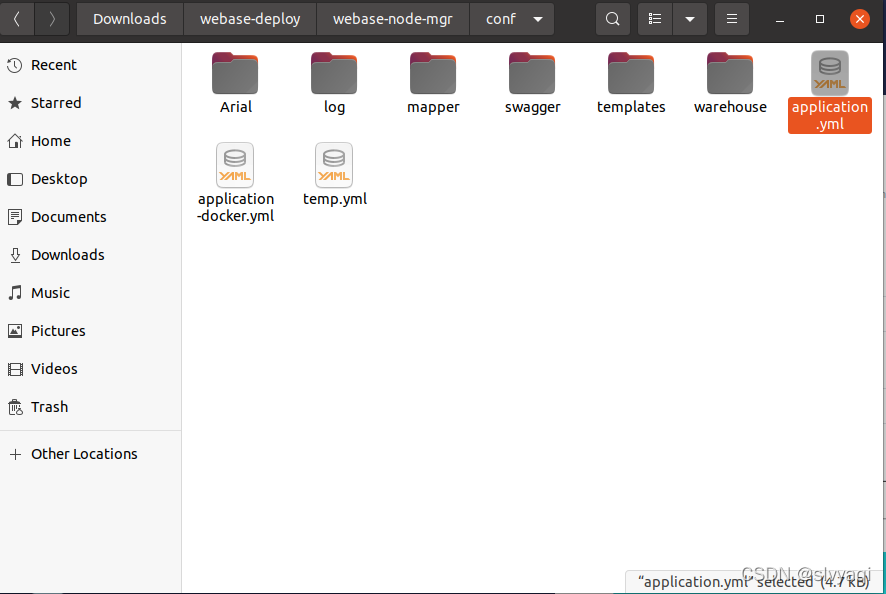Open Trash from the sidebar
The height and width of the screenshot is (594, 886).
(x=50, y=406)
